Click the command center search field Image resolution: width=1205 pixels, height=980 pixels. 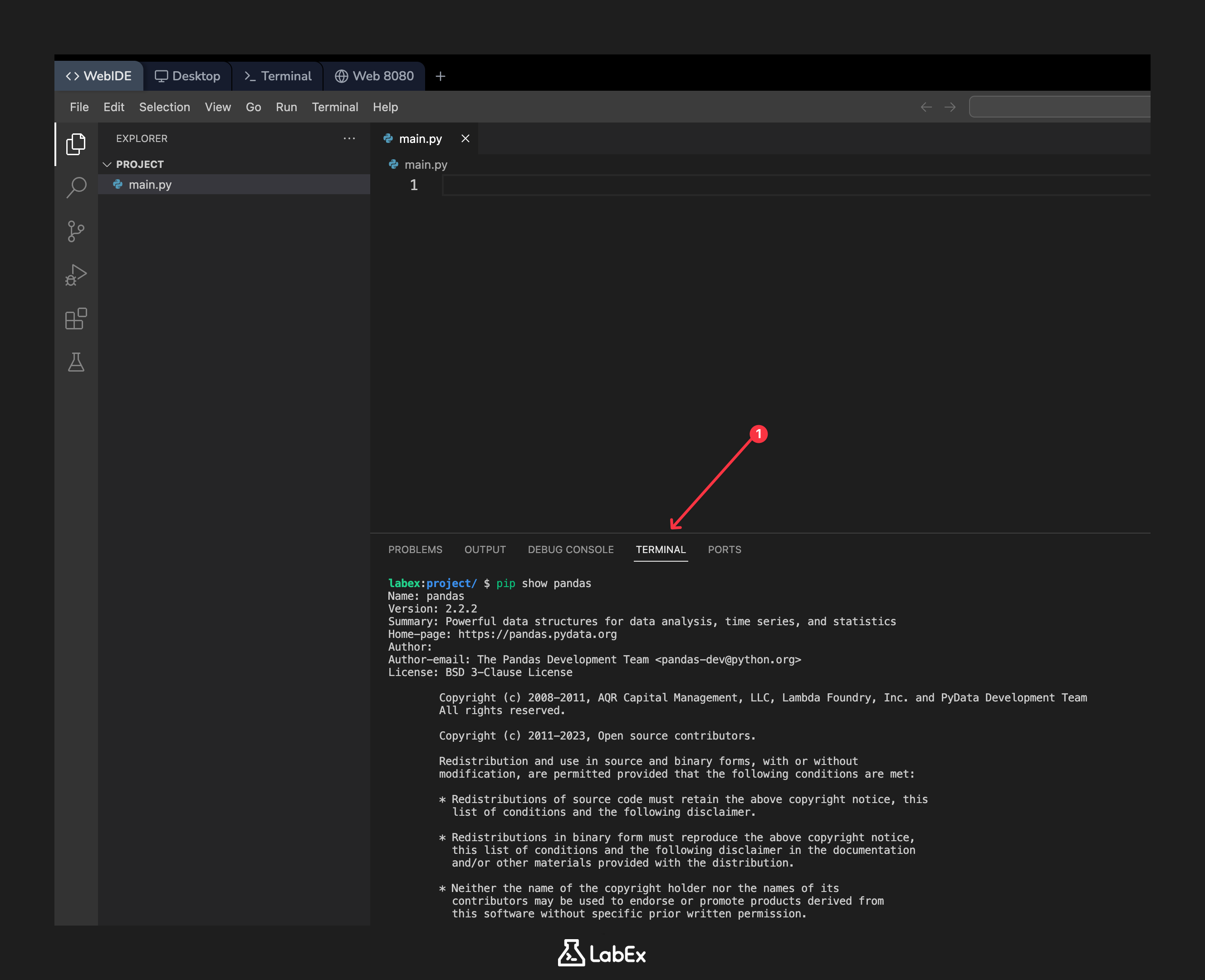(1060, 107)
